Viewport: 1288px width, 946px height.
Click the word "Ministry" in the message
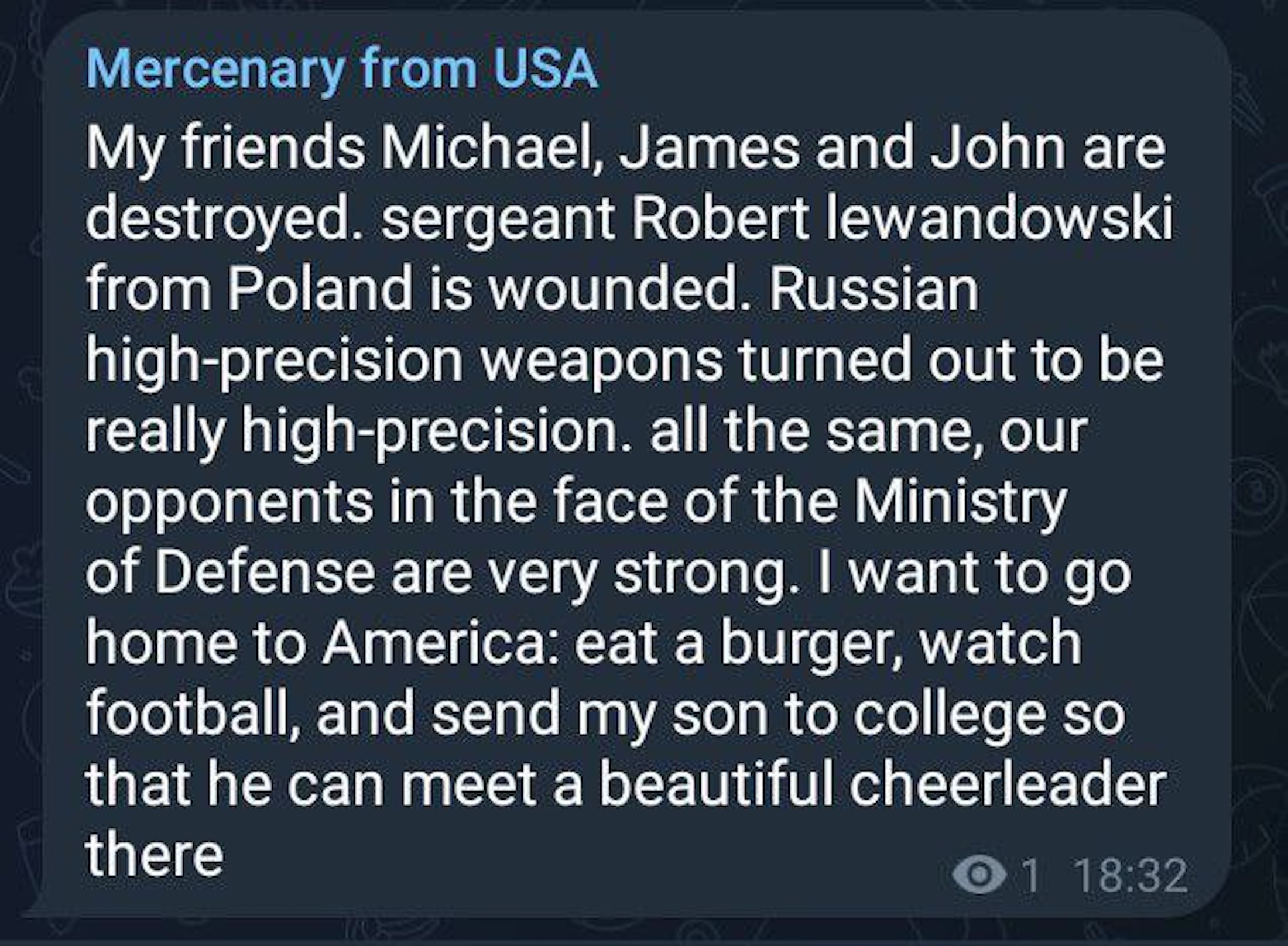960,501
